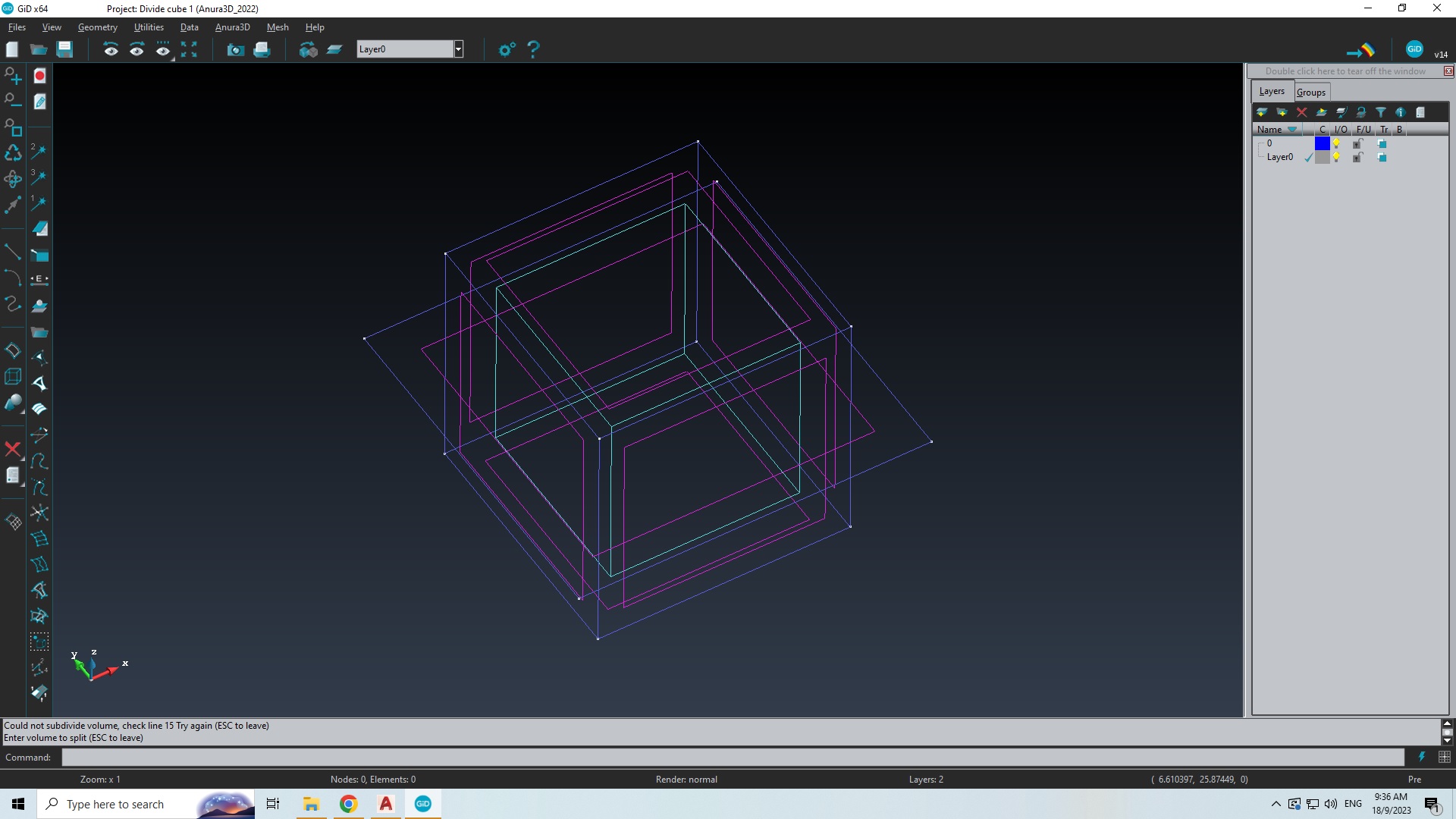The width and height of the screenshot is (1456, 819).
Task: Switch to the Groups tab
Action: tap(1311, 92)
